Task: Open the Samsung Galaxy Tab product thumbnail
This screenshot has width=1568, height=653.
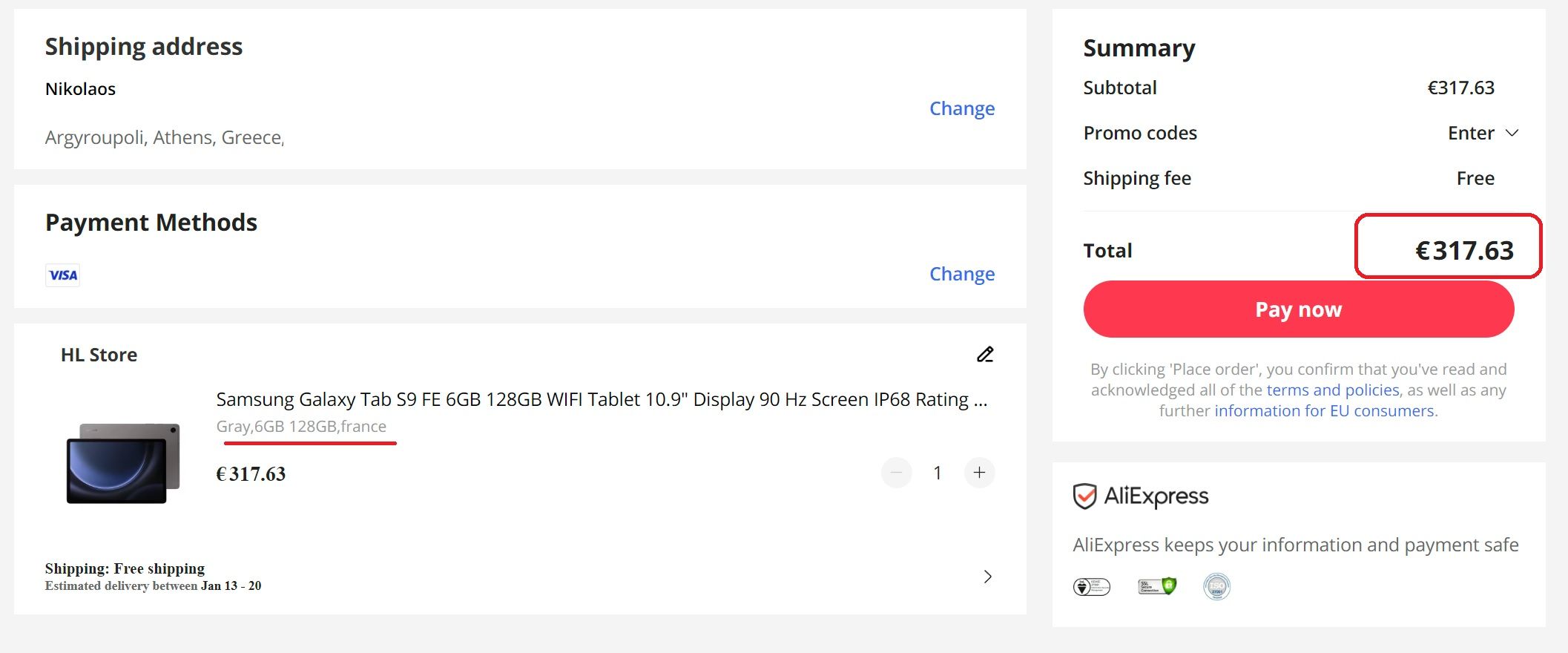Action: 123,463
